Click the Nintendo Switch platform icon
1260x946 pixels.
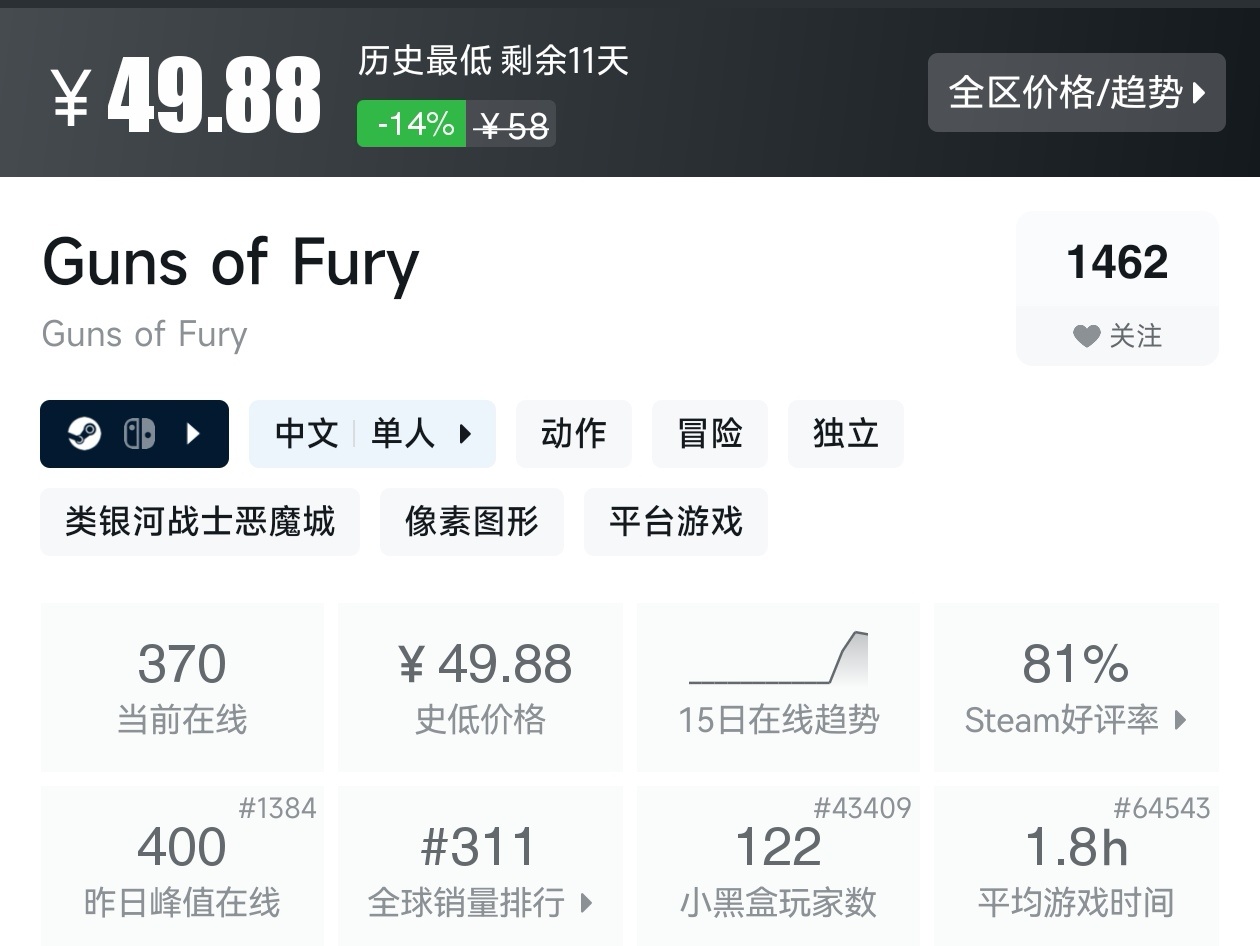pyautogui.click(x=139, y=434)
